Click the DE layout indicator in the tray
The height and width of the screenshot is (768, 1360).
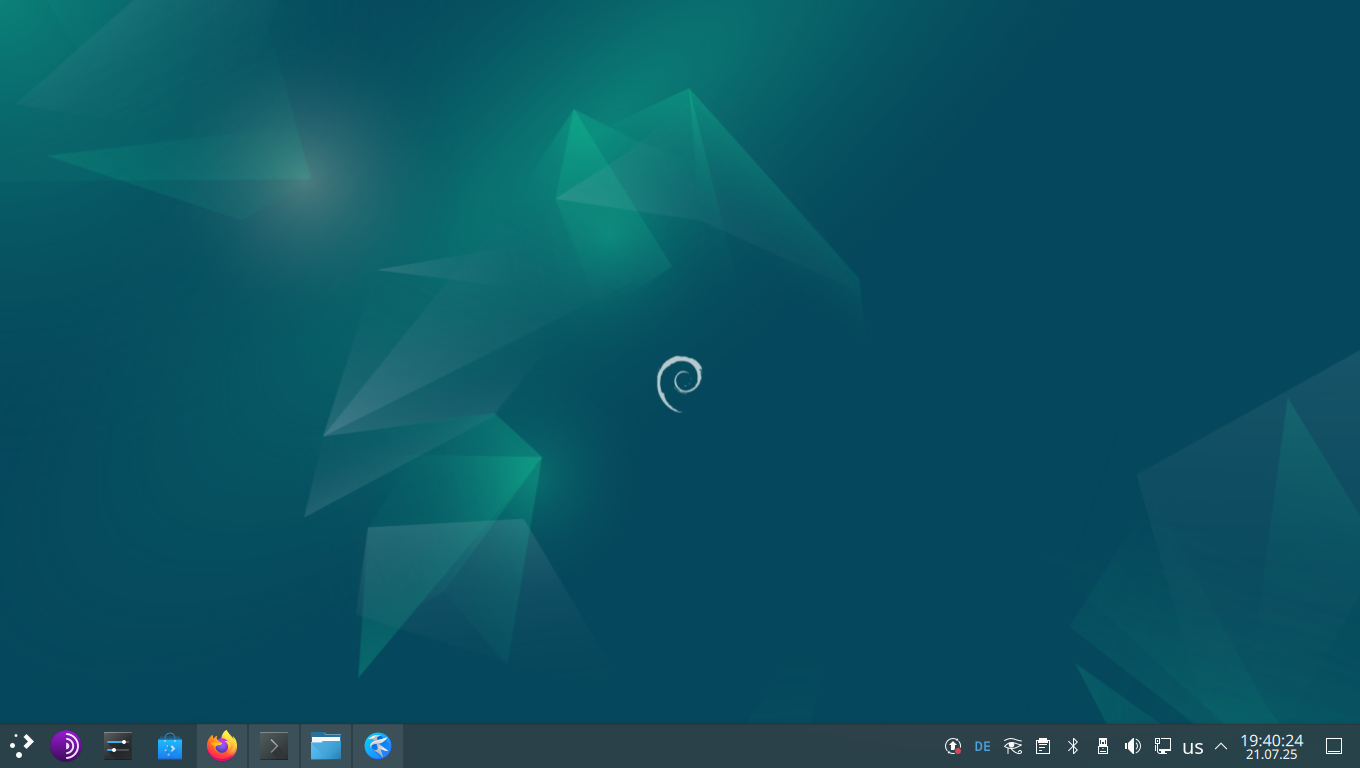(x=982, y=746)
